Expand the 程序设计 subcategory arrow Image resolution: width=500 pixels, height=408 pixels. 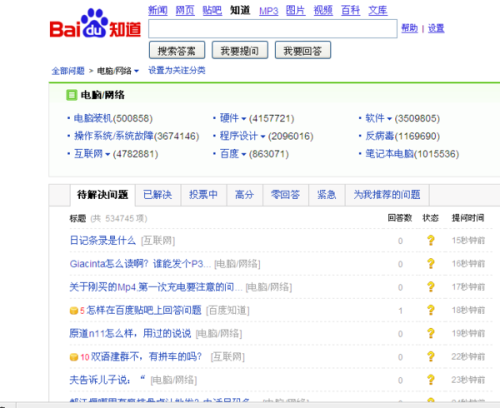[263, 136]
